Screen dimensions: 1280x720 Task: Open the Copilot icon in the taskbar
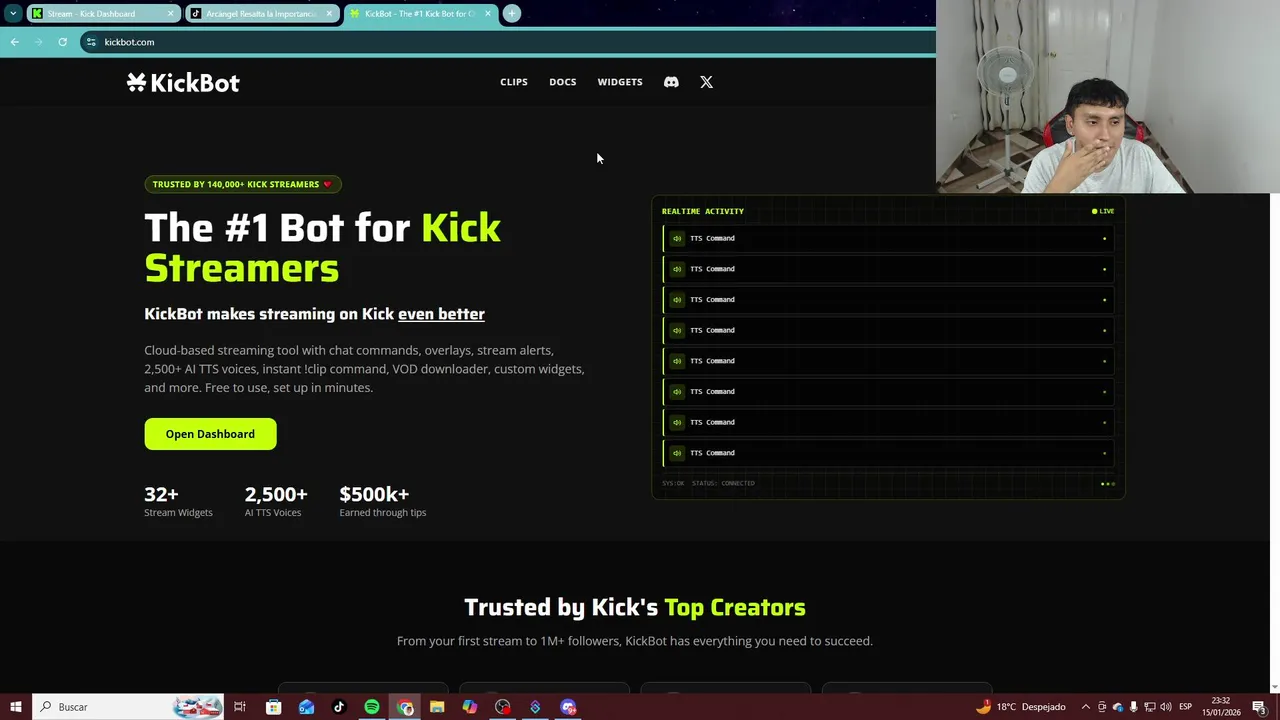point(470,707)
